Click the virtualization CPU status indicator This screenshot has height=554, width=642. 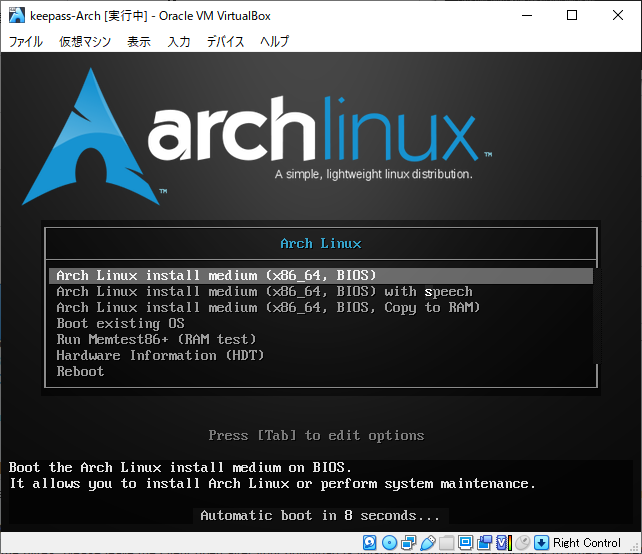point(503,543)
